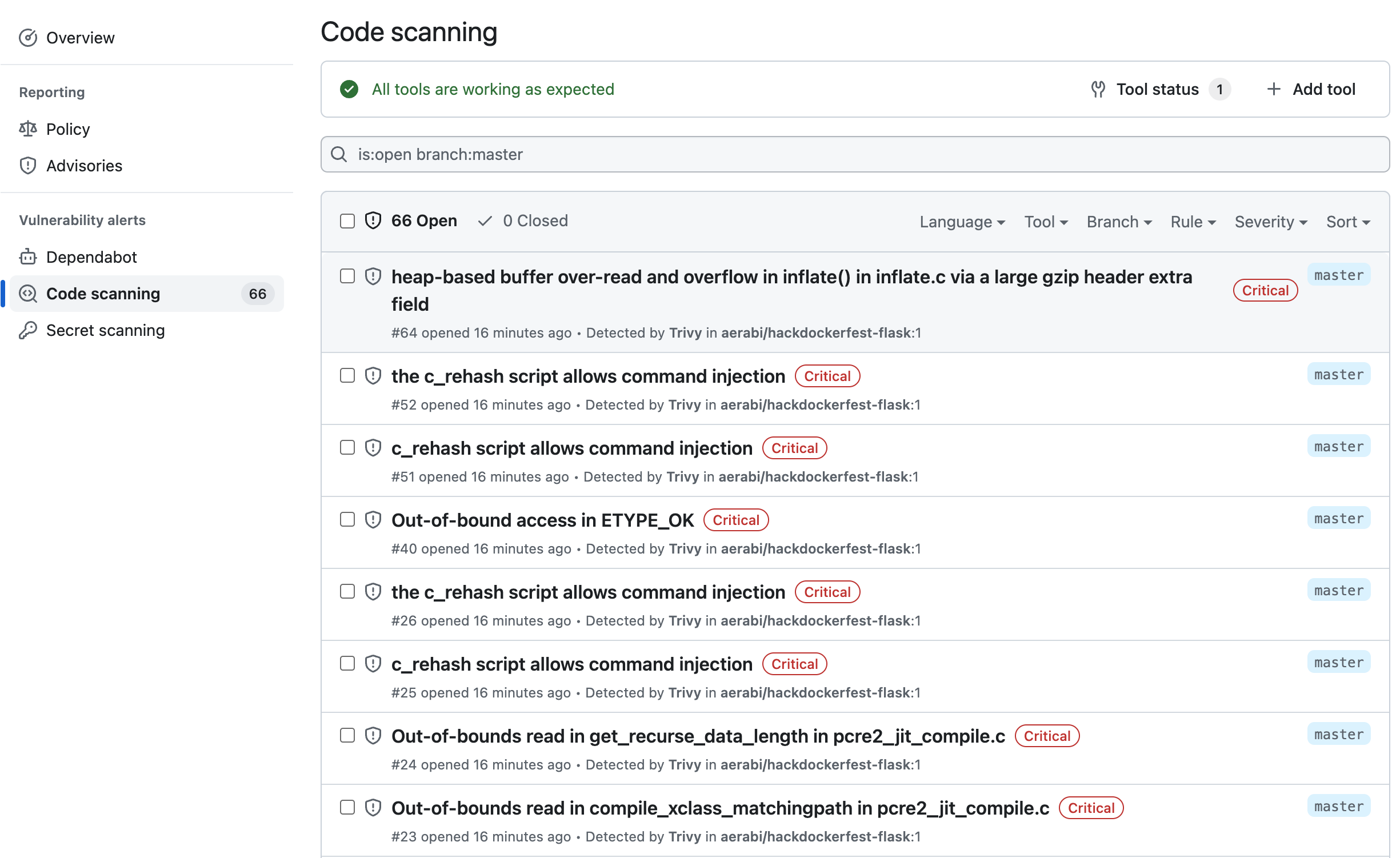
Task: Click the Secret scanning key icon
Action: pos(28,330)
